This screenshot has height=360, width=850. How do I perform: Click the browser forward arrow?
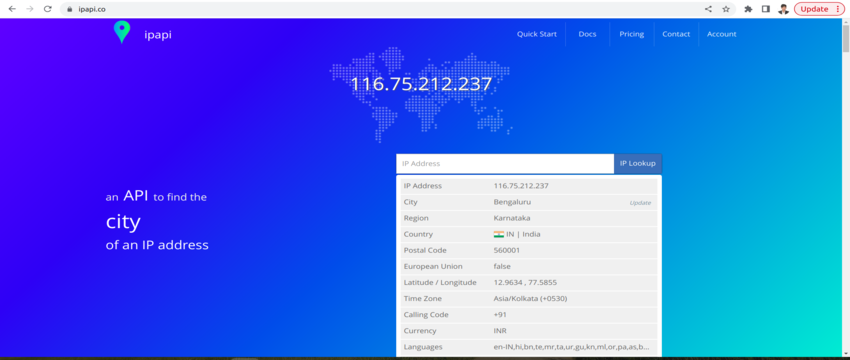[x=30, y=9]
